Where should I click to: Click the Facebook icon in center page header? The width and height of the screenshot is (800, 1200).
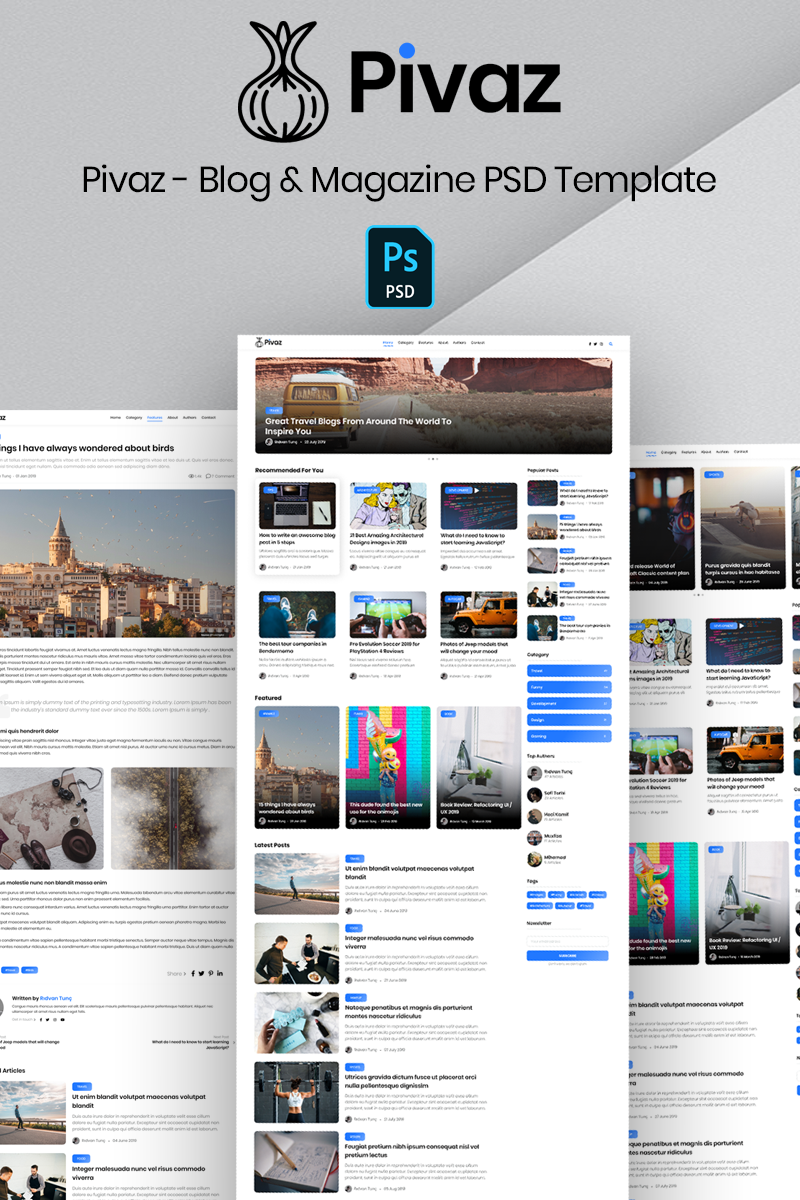coord(591,343)
